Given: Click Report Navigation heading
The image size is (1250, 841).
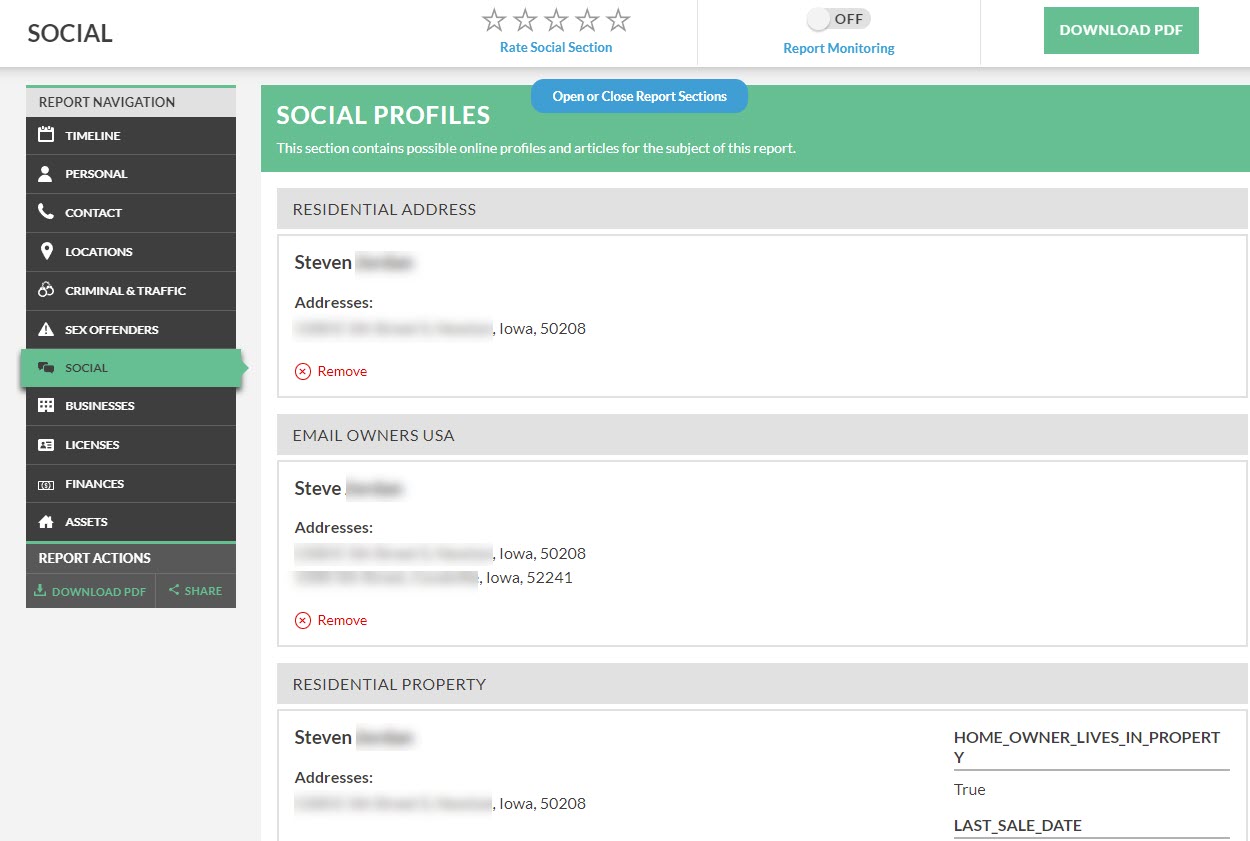Looking at the screenshot, I should click(x=107, y=102).
